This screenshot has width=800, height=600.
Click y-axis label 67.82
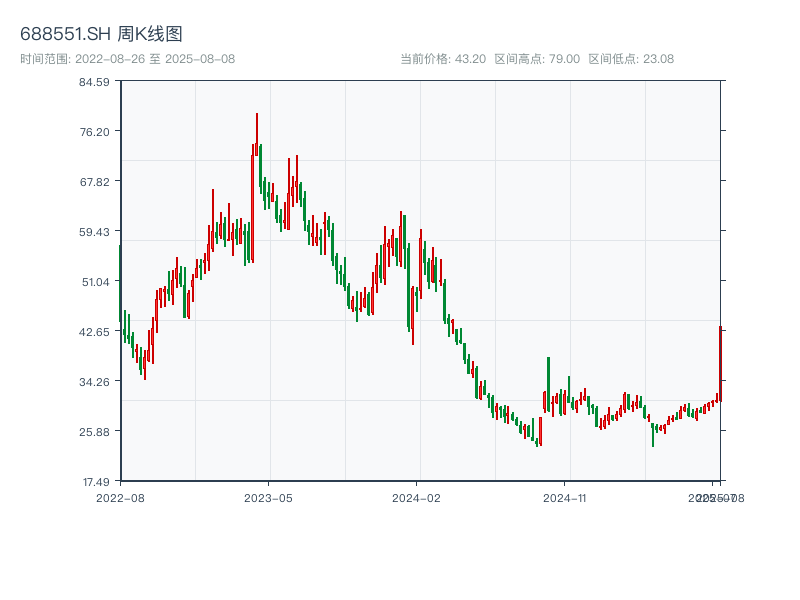tap(94, 182)
